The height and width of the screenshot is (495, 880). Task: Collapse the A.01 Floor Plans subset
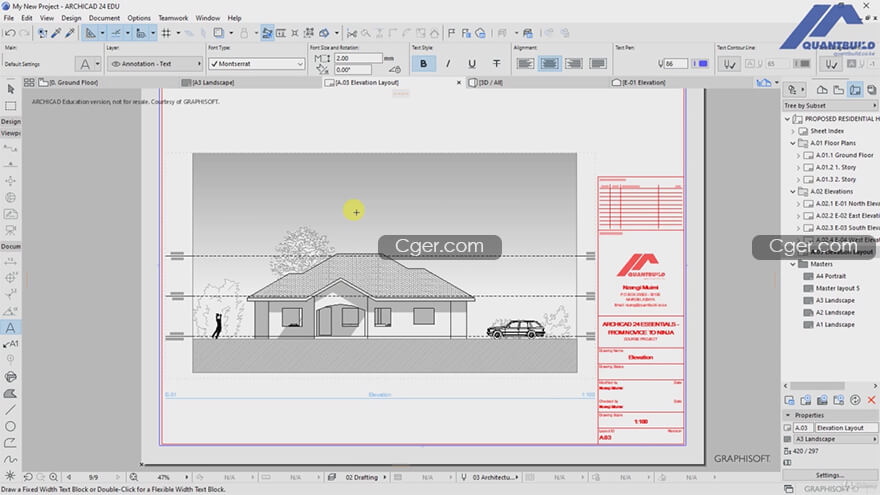793,143
